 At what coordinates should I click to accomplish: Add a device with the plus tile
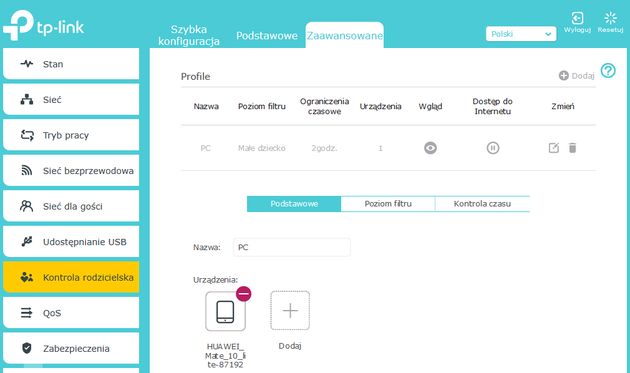coord(290,310)
